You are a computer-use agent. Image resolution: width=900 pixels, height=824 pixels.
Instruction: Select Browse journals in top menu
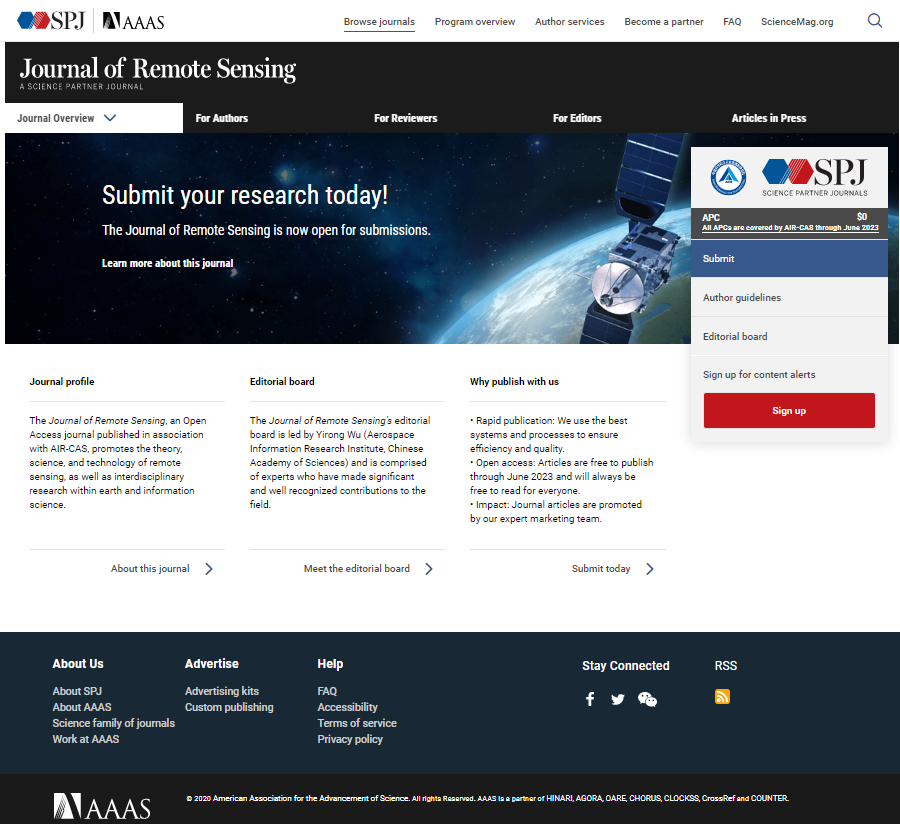tap(379, 22)
